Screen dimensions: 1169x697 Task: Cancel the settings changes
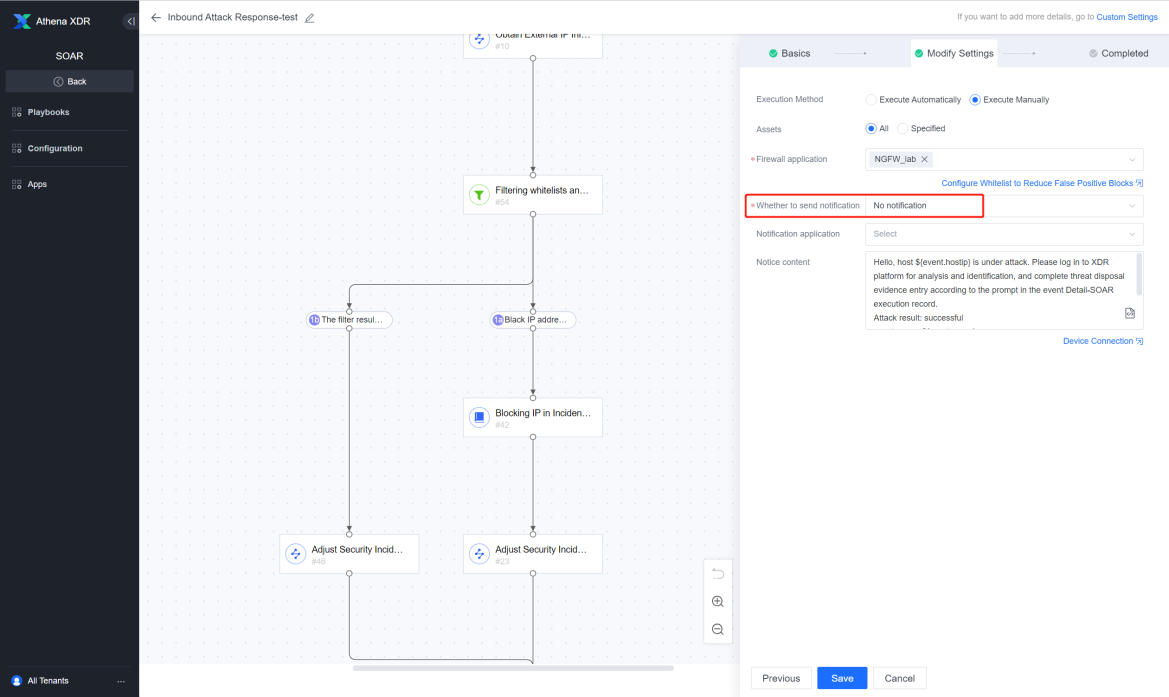899,678
